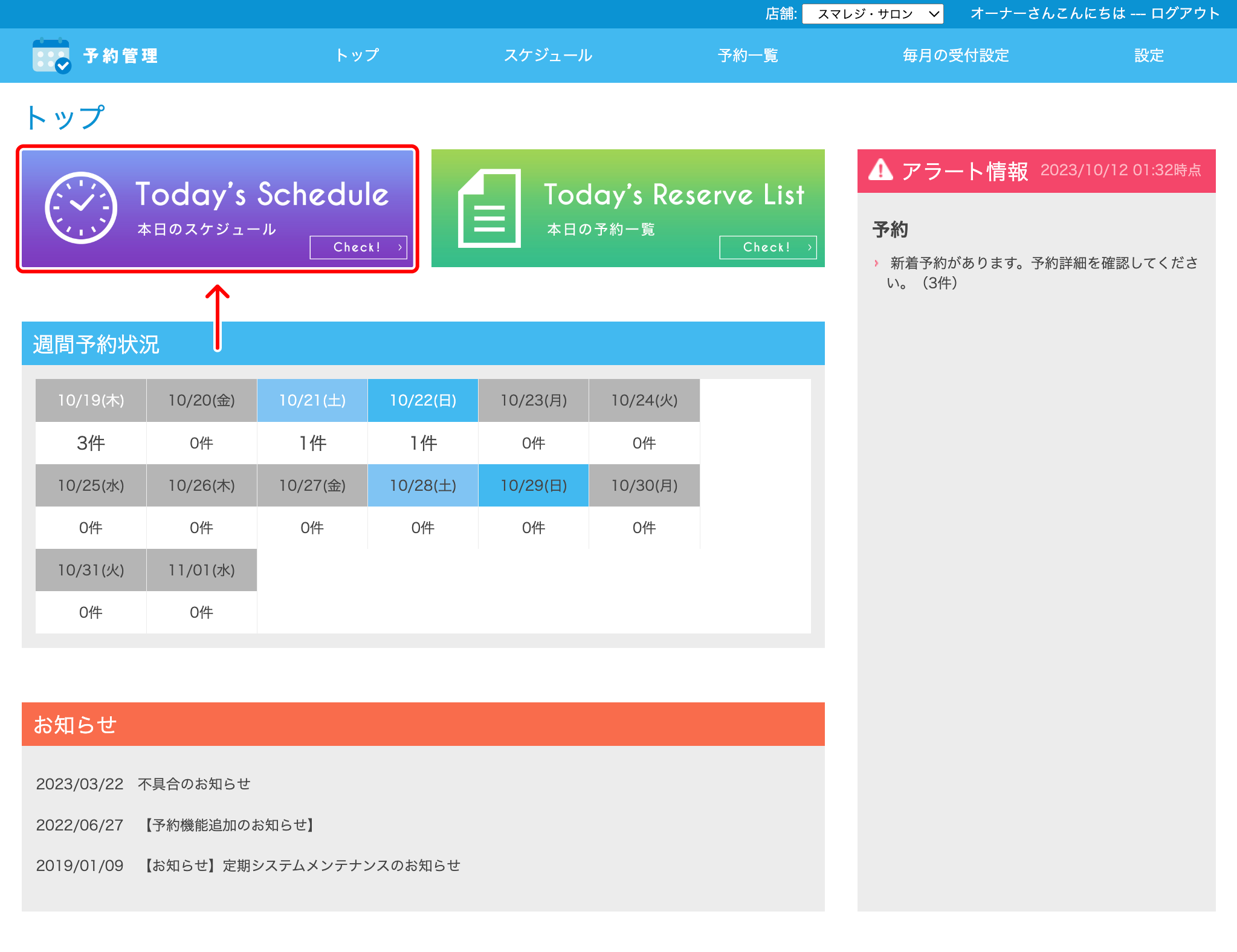This screenshot has width=1237, height=952.
Task: Open 設定 in top navigation
Action: pos(1148,56)
